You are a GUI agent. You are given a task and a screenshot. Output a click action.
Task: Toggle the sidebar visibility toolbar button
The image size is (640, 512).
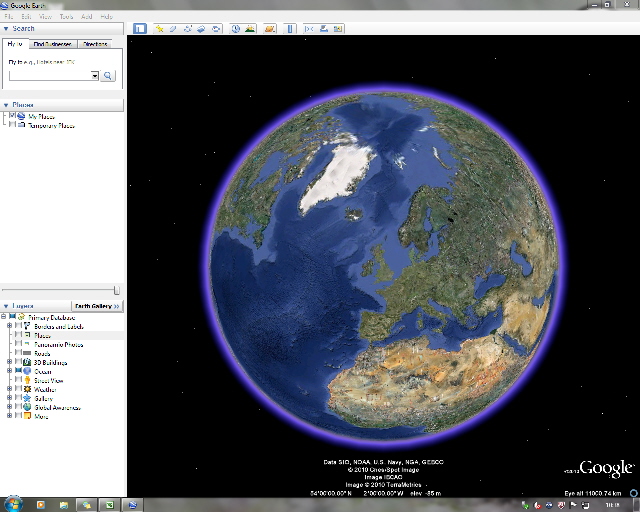coord(140,29)
